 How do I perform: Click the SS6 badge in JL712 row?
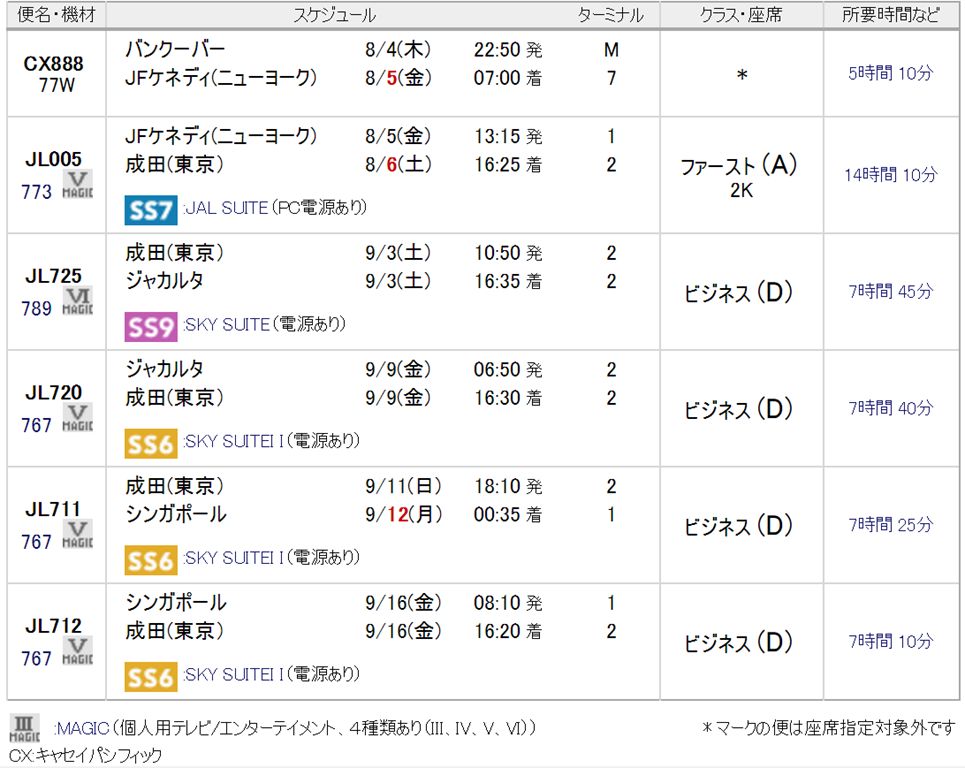tap(151, 677)
